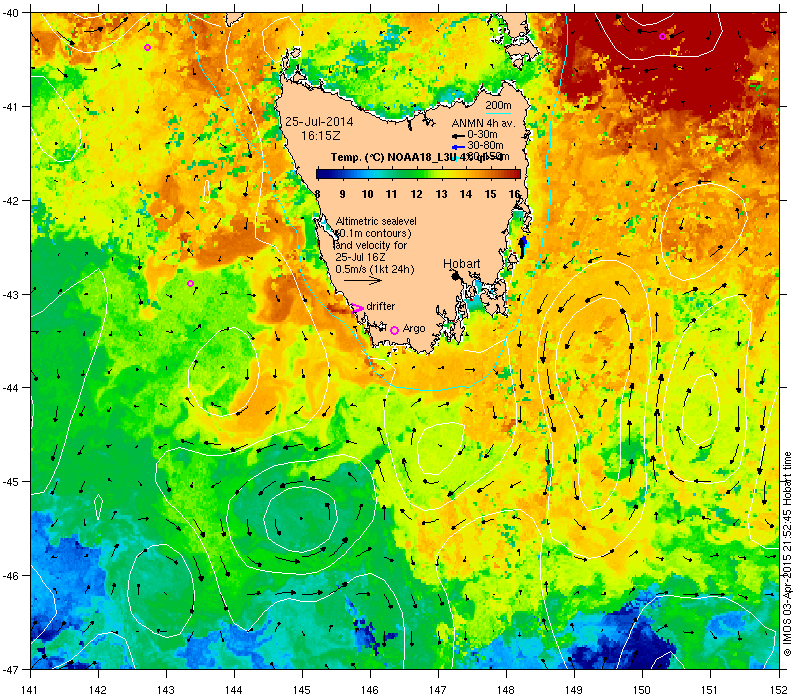The height and width of the screenshot is (700, 800).
Task: Click longitude axis label '147'
Action: click(438, 690)
